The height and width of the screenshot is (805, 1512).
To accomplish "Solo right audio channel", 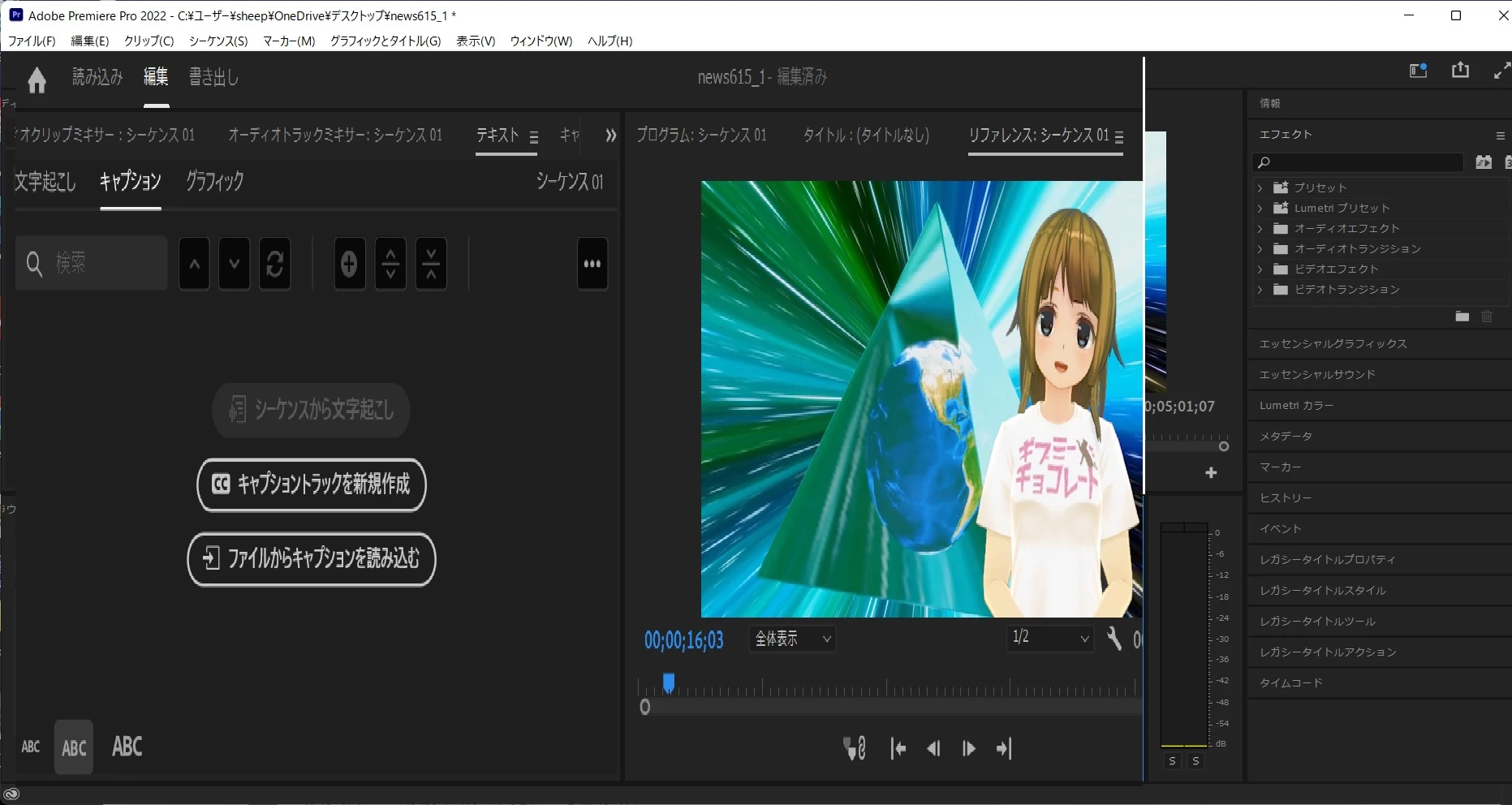I will (1195, 761).
